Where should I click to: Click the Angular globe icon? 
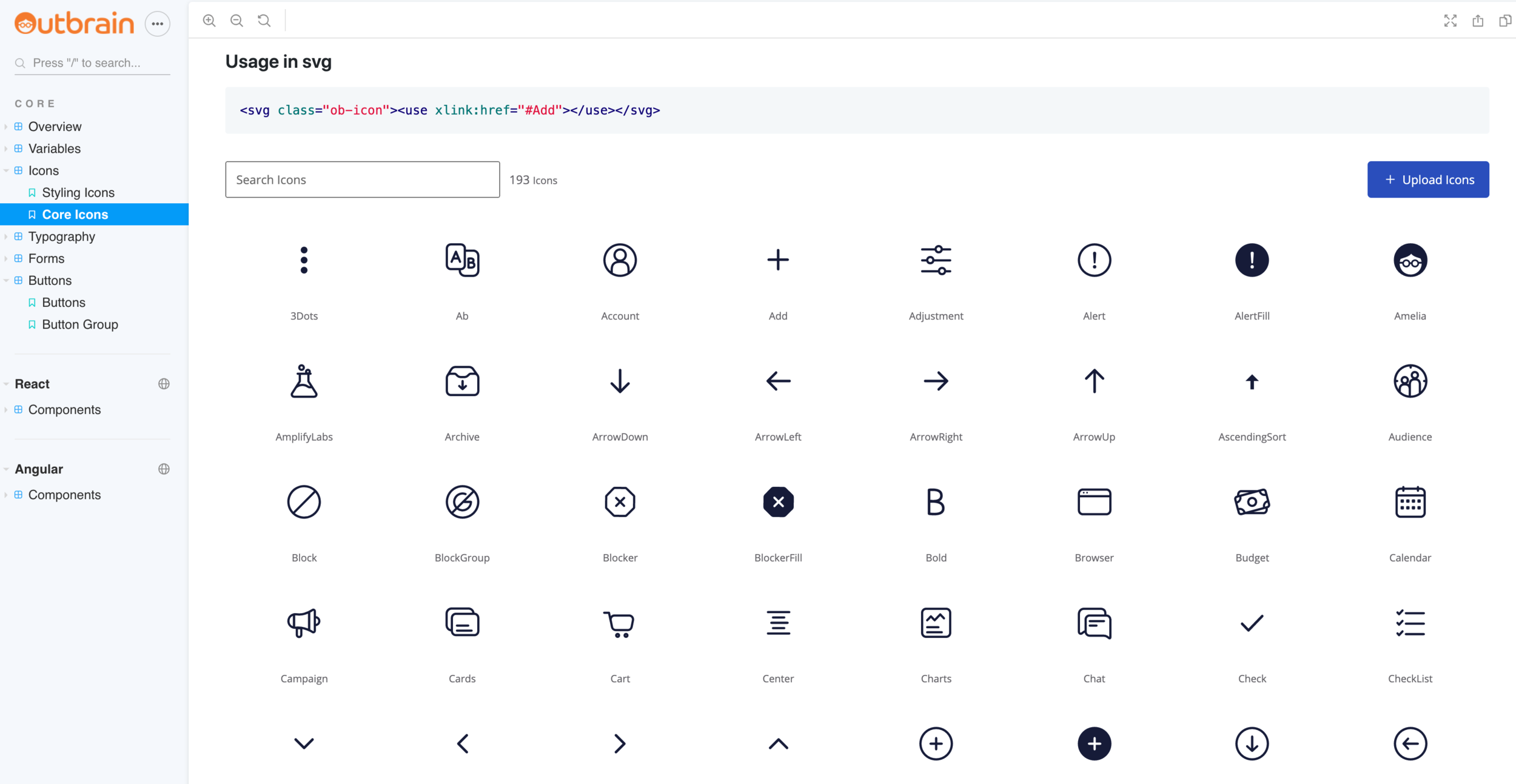[x=164, y=469]
